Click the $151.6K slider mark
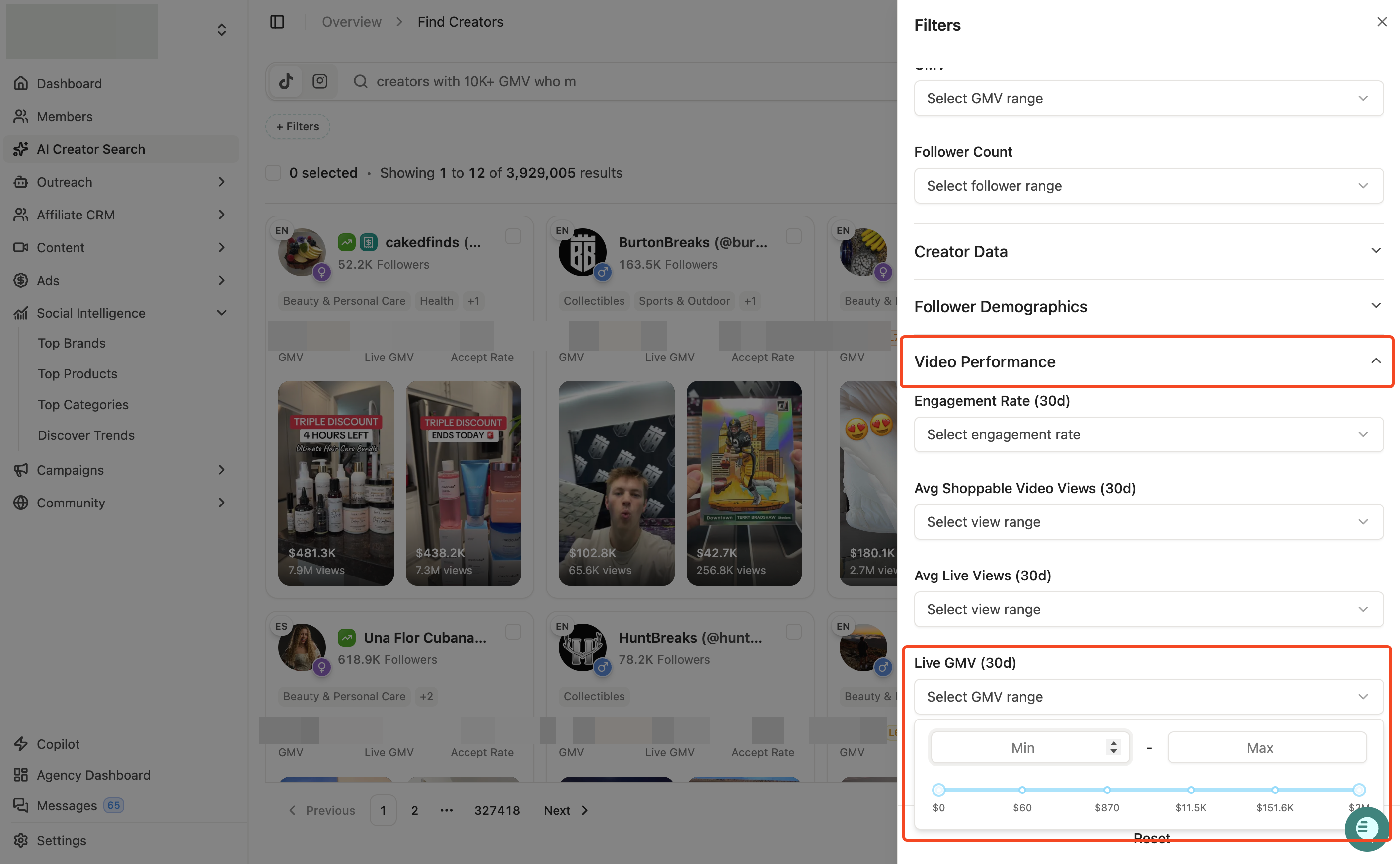 pyautogui.click(x=1275, y=790)
